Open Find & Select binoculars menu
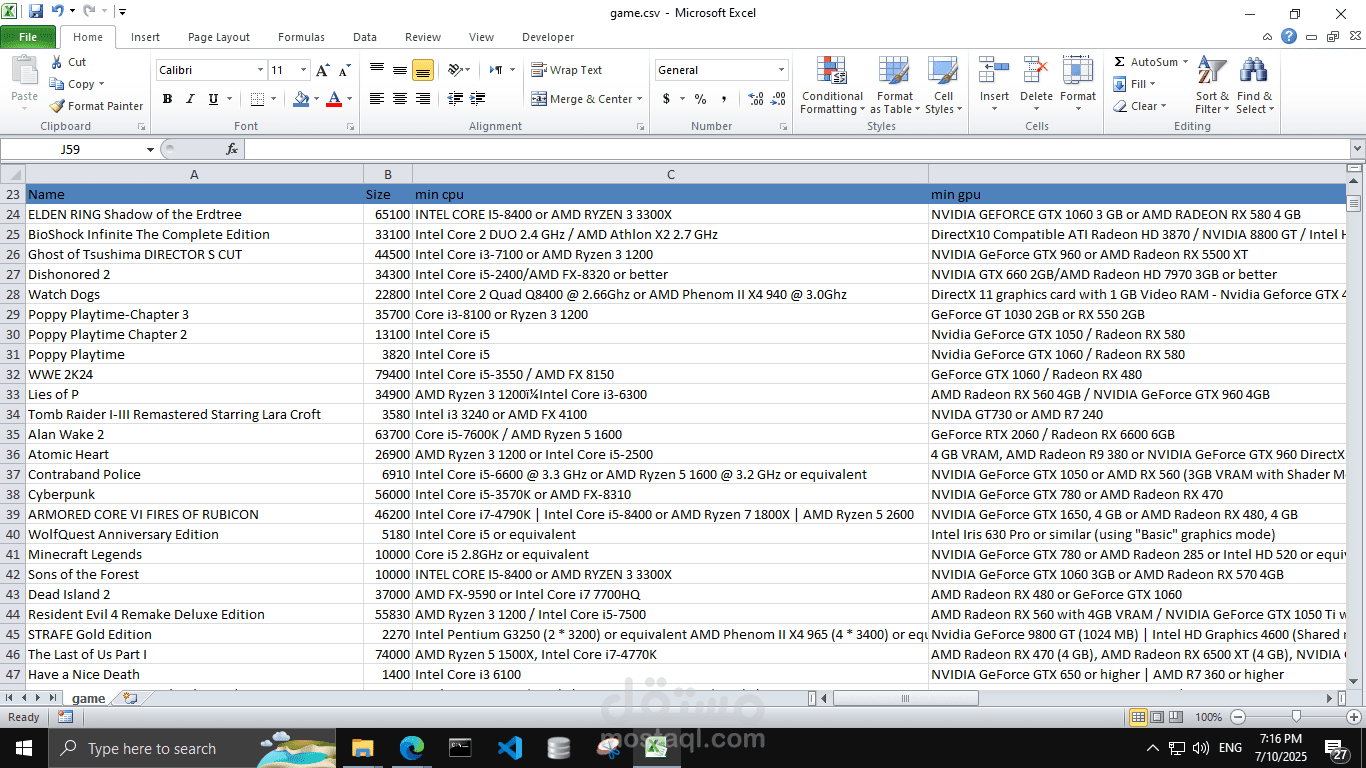 (x=1254, y=85)
